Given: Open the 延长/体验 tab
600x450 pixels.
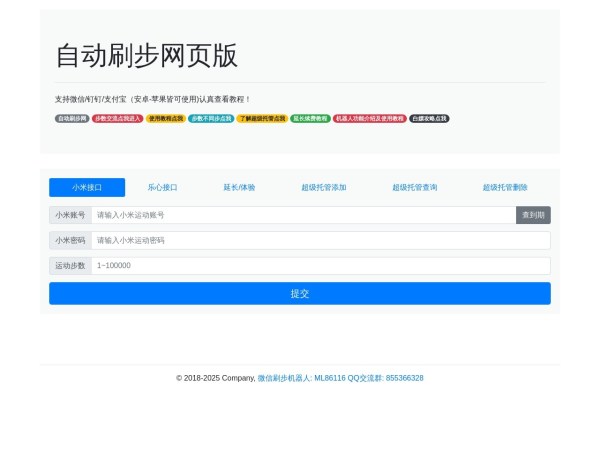Looking at the screenshot, I should point(238,187).
